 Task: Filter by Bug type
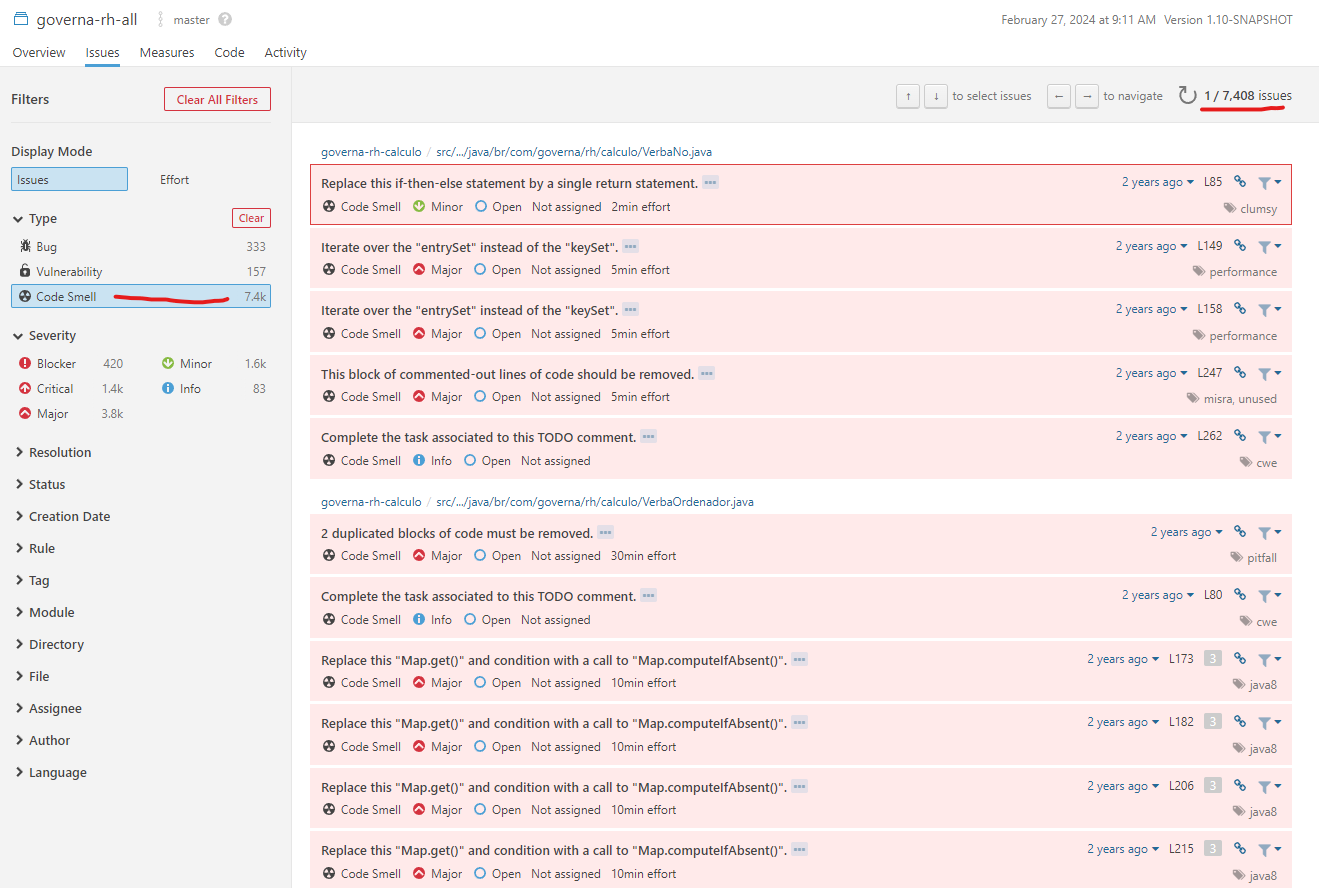coord(140,247)
